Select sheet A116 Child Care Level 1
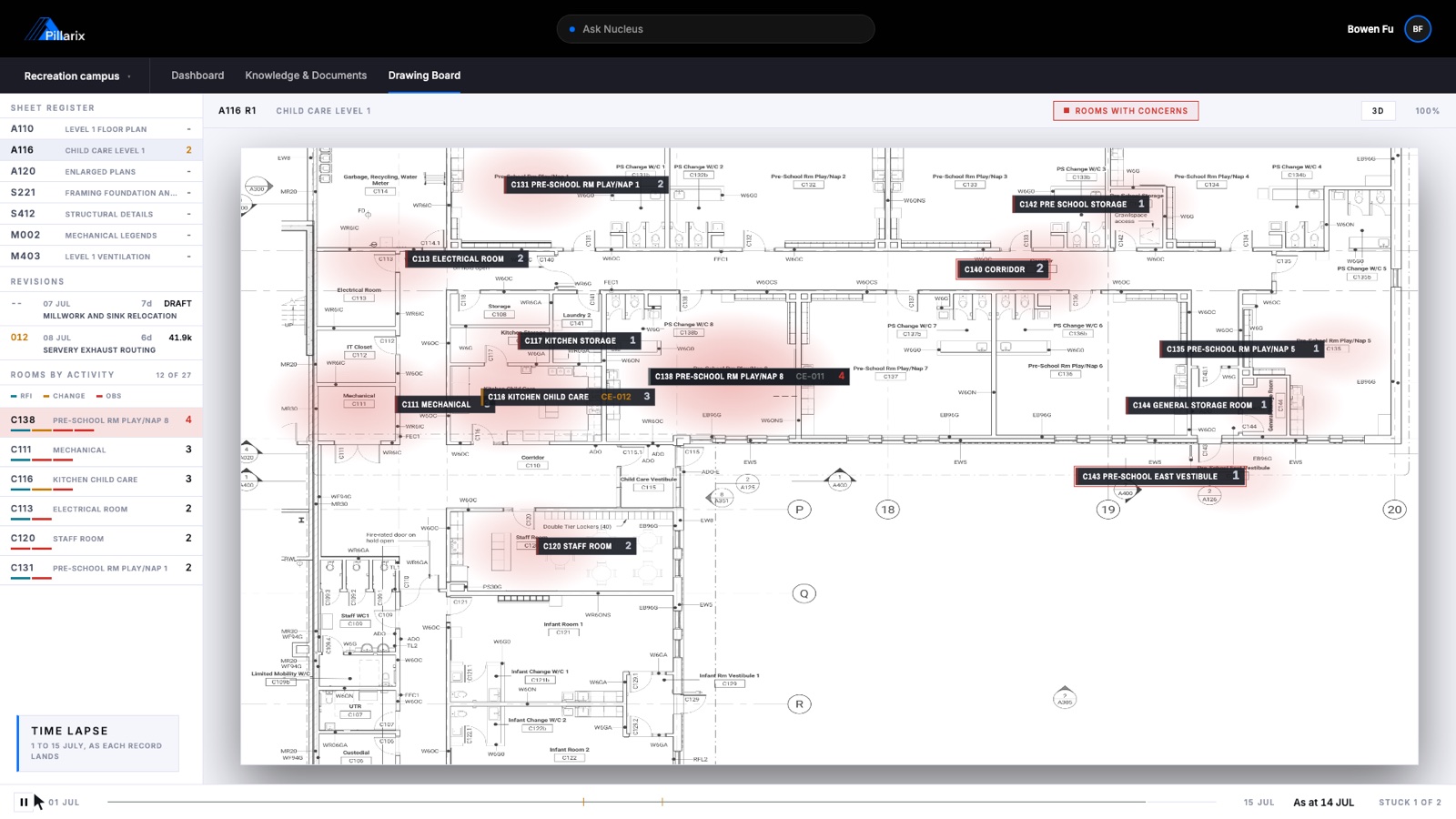Image resolution: width=1456 pixels, height=819 pixels. click(101, 150)
